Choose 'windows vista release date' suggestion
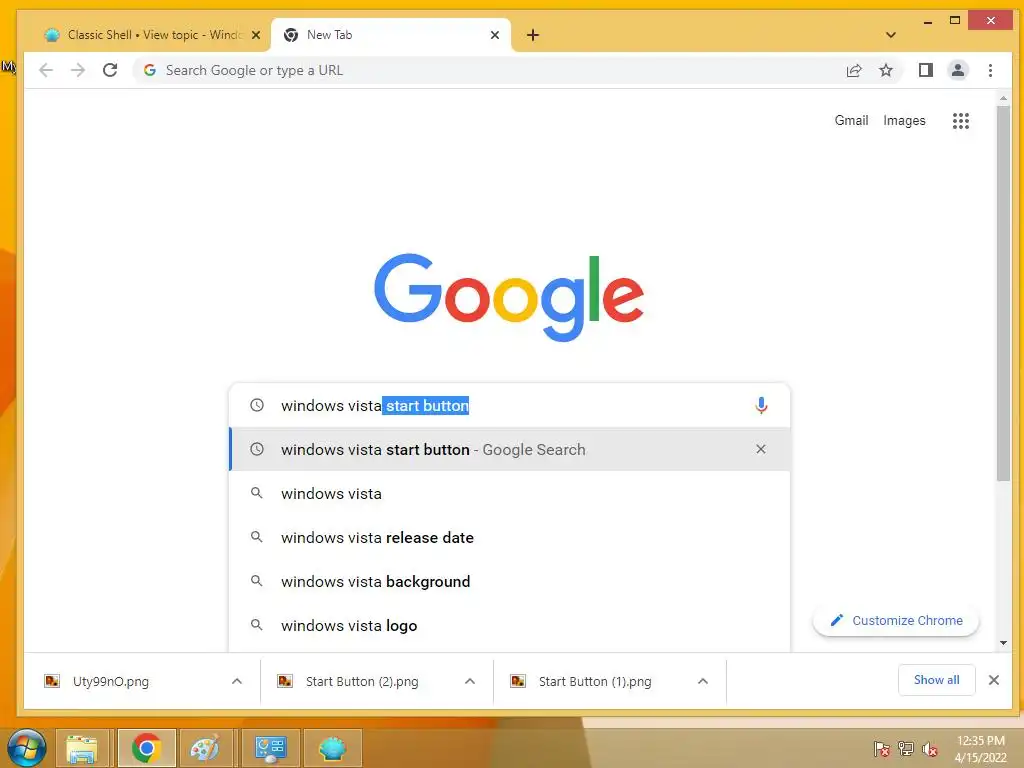This screenshot has height=768, width=1024. [509, 537]
